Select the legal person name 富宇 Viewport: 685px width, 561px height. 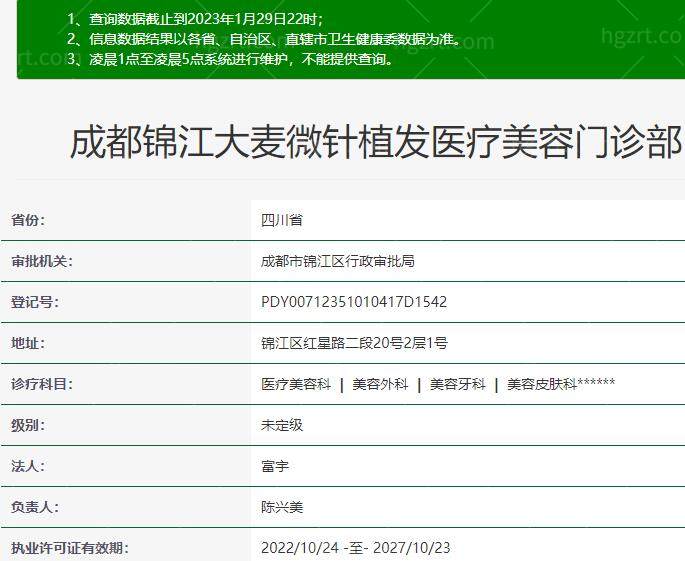tap(275, 466)
